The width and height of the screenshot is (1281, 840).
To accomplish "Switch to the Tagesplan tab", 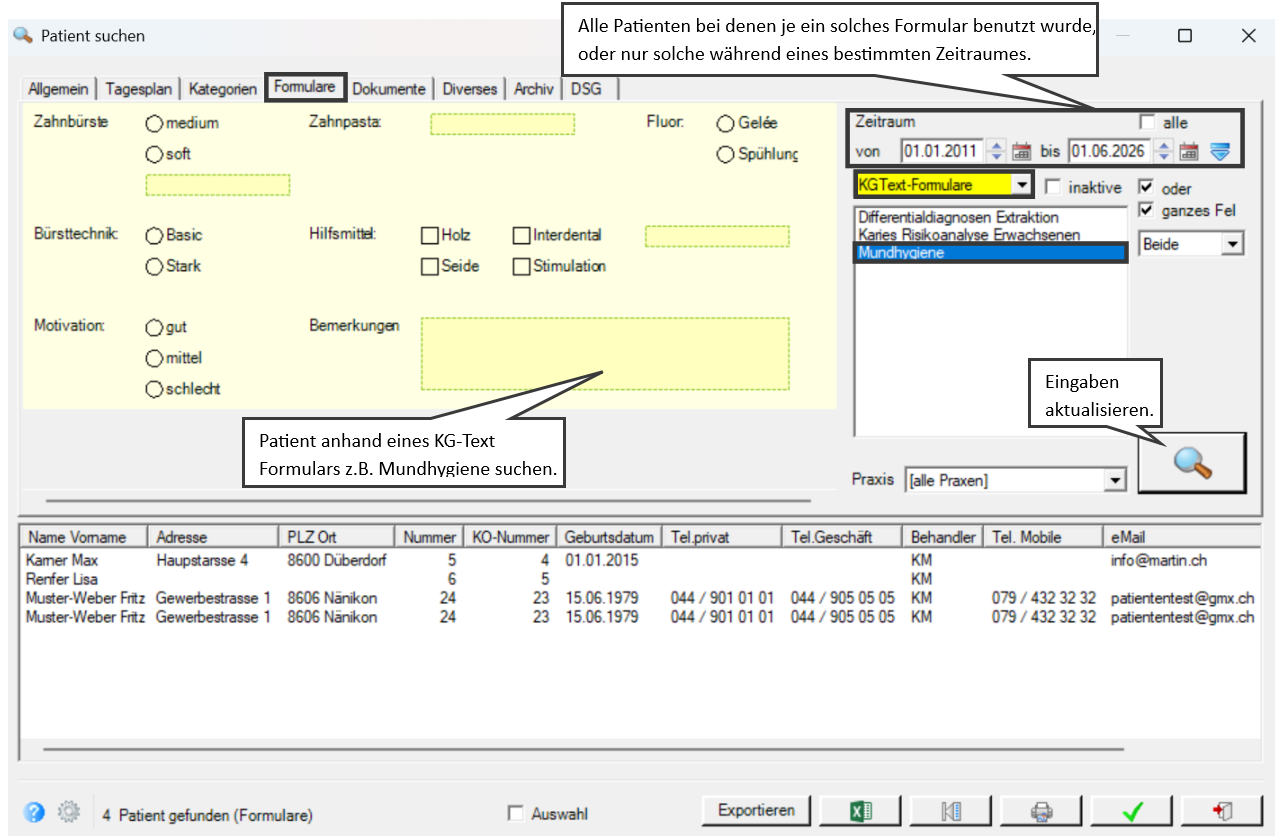I will [139, 89].
